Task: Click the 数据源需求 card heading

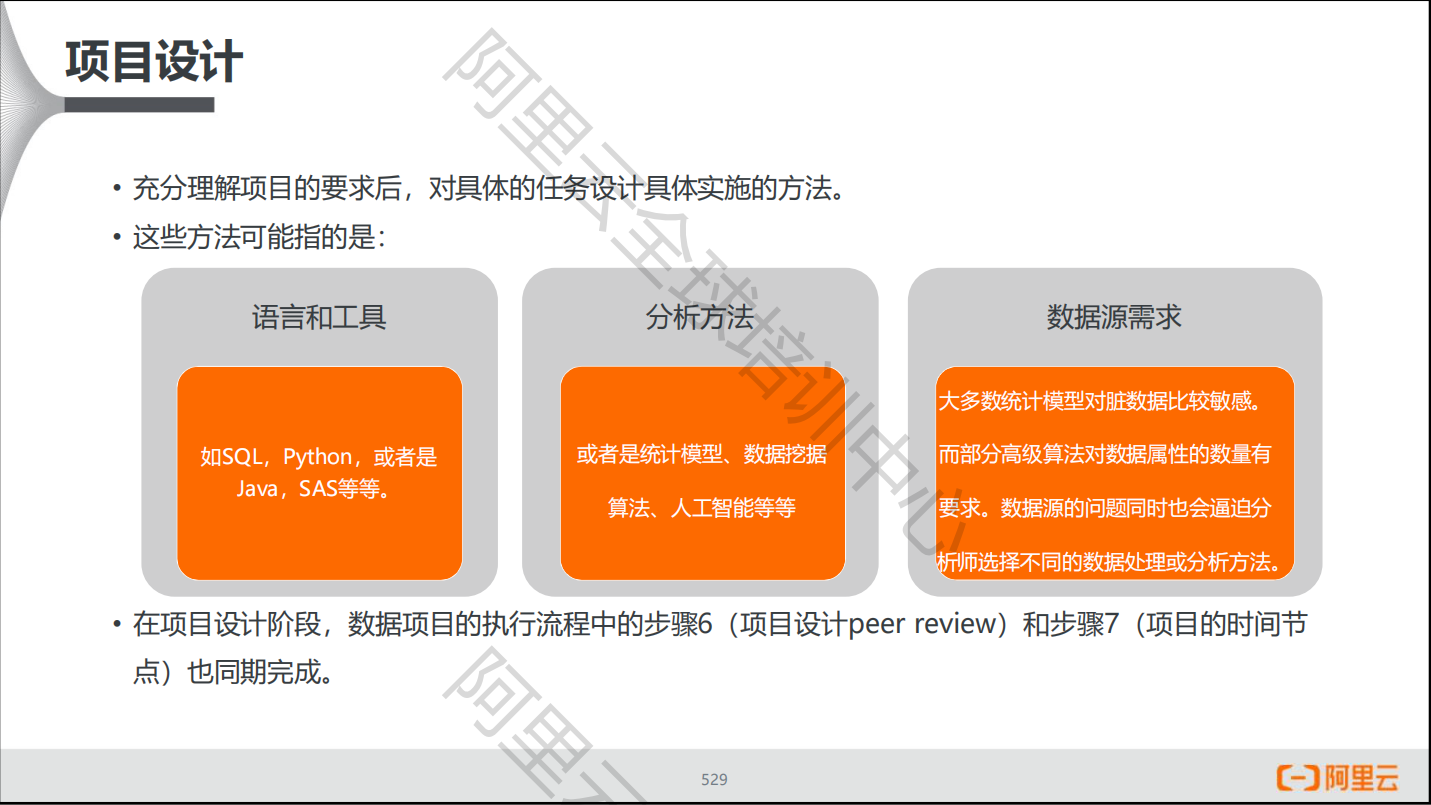Action: tap(1114, 318)
